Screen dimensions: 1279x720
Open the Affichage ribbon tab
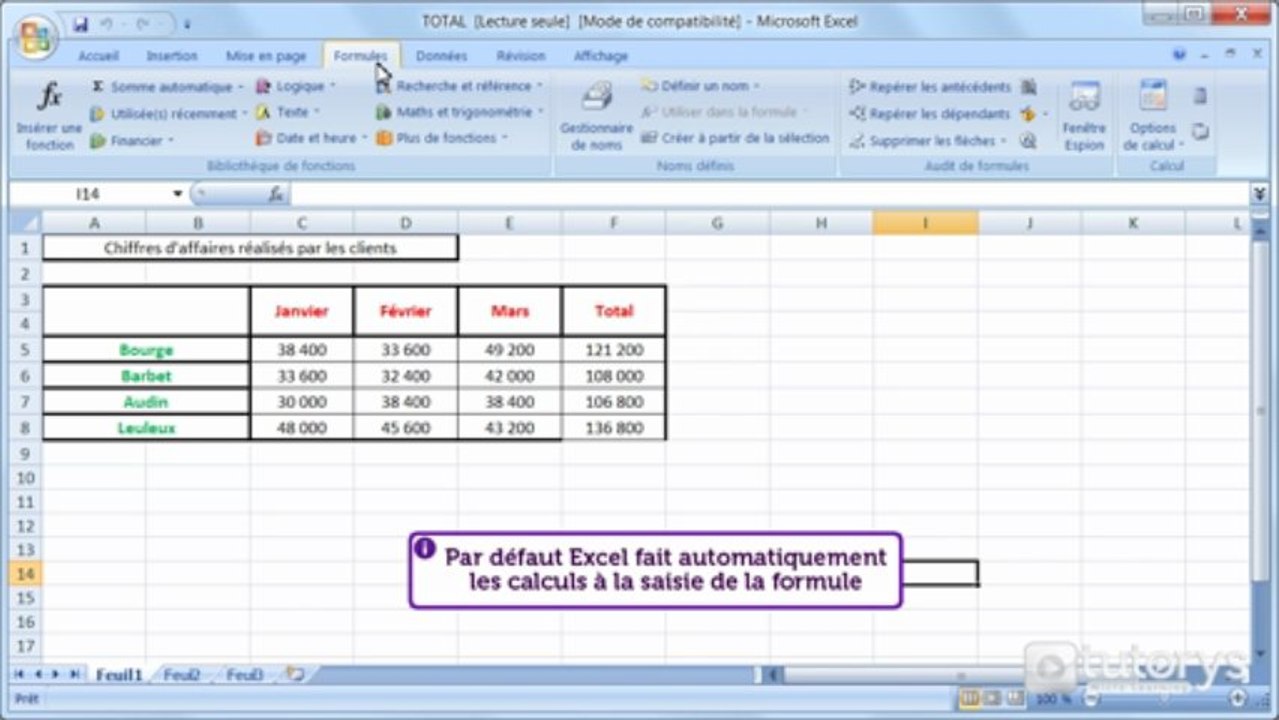point(601,56)
